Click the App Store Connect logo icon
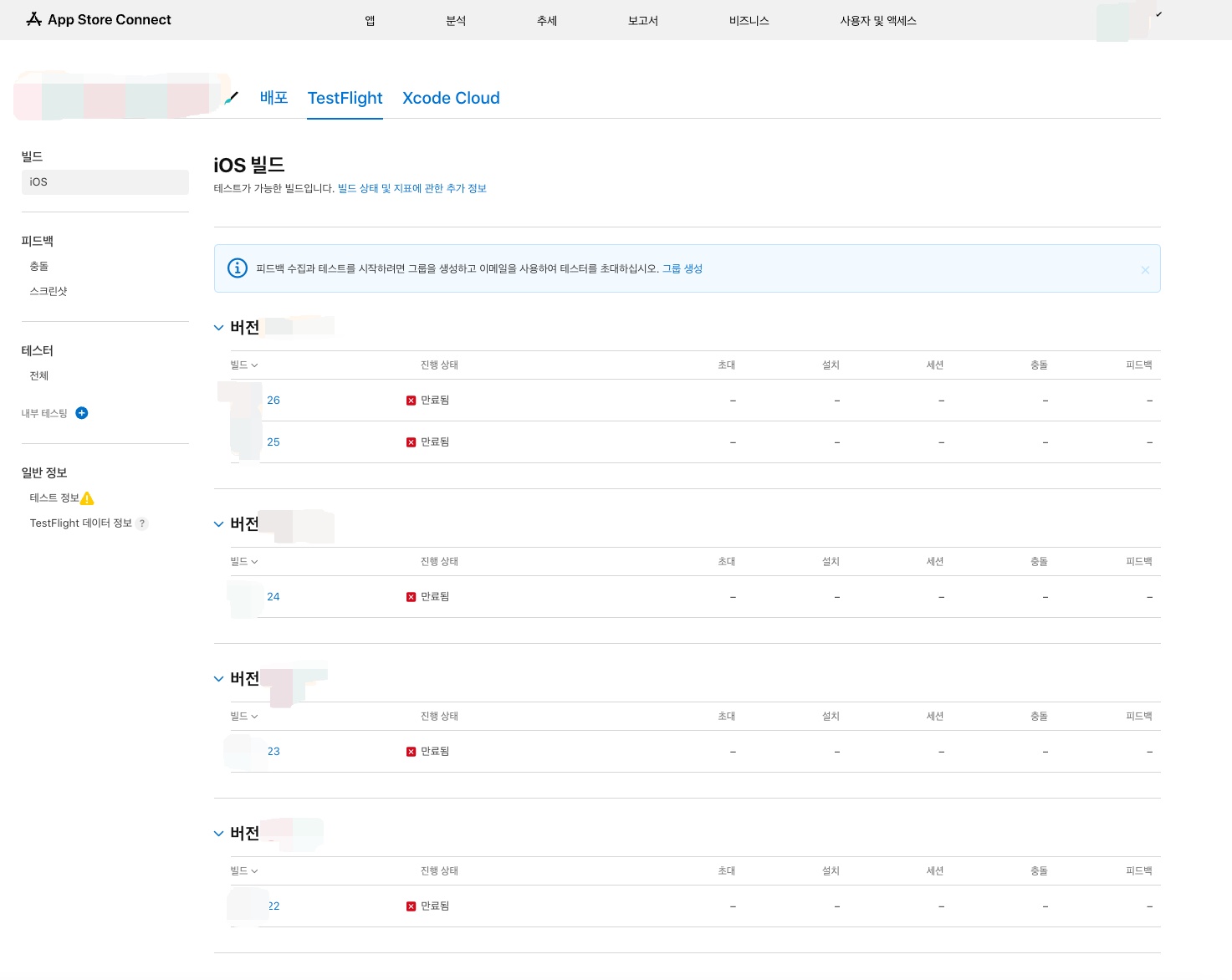 pos(34,19)
